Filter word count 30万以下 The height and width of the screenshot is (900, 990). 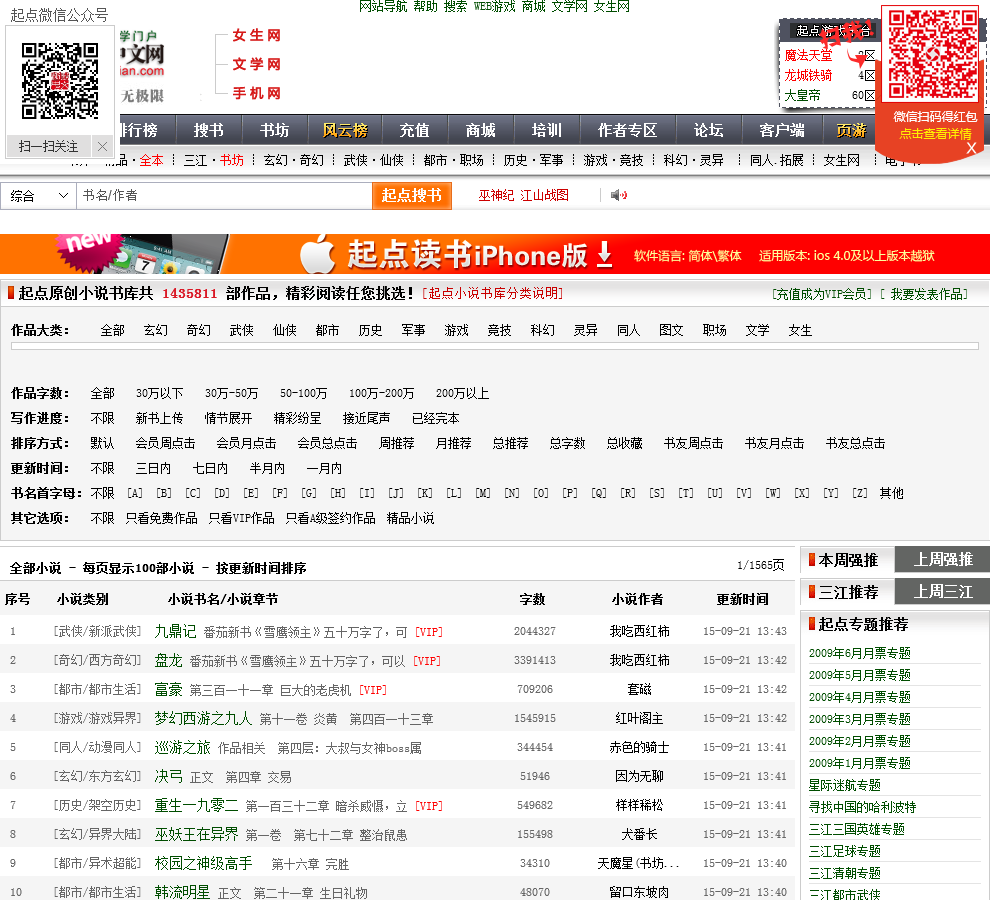point(159,393)
